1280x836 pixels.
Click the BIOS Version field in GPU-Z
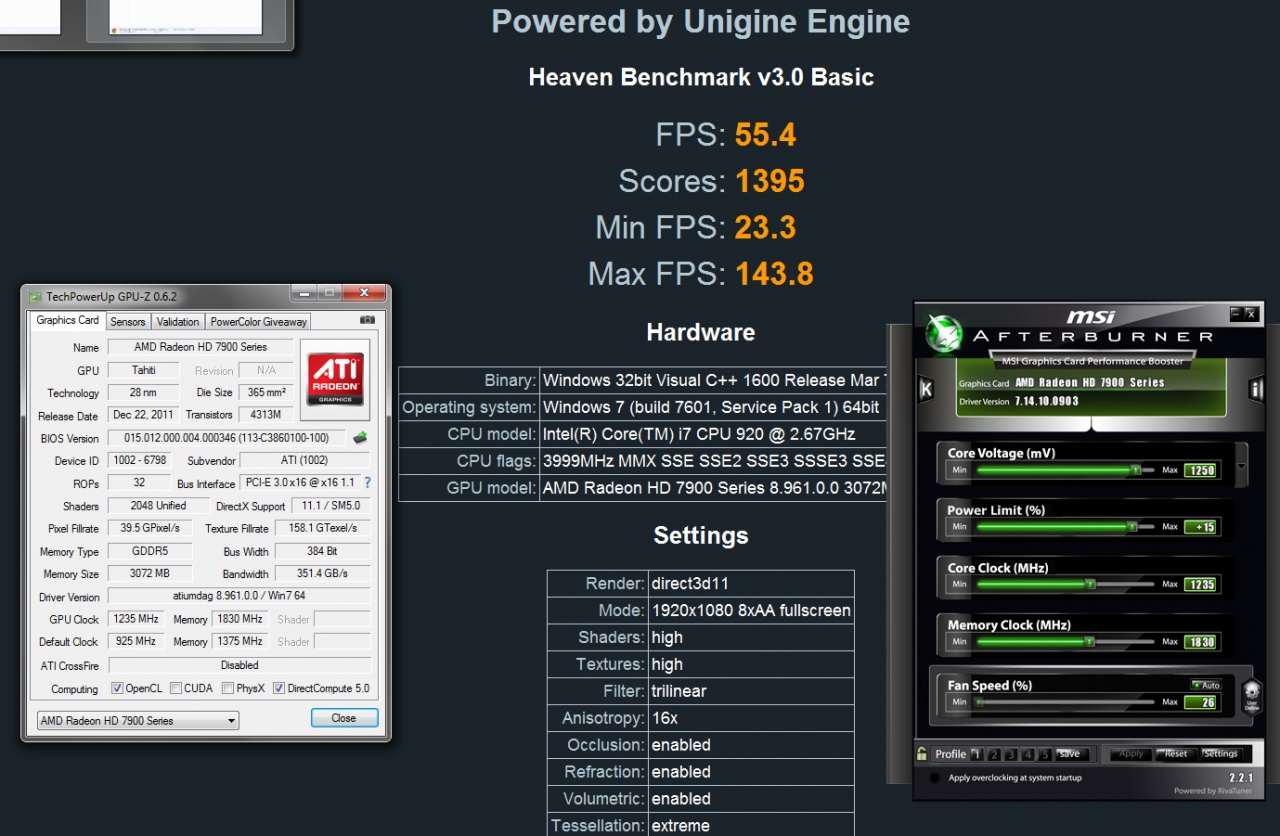pyautogui.click(x=227, y=438)
